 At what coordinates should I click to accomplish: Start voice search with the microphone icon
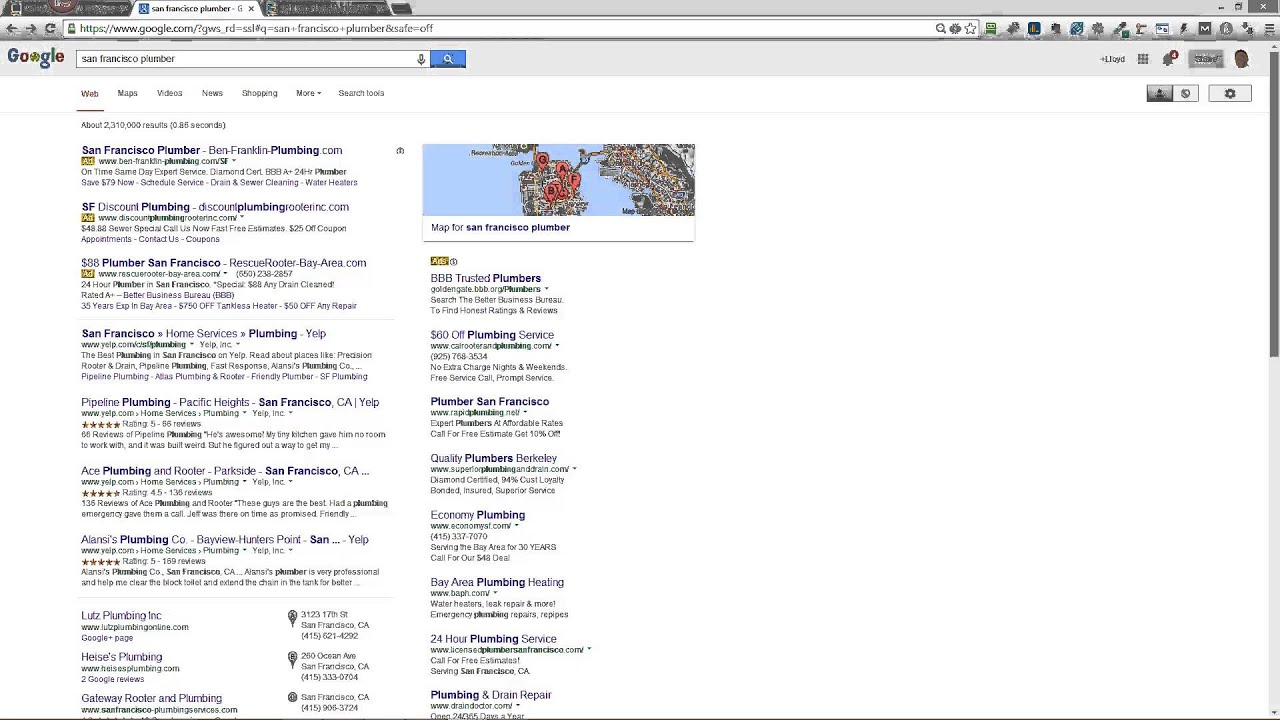coord(421,59)
